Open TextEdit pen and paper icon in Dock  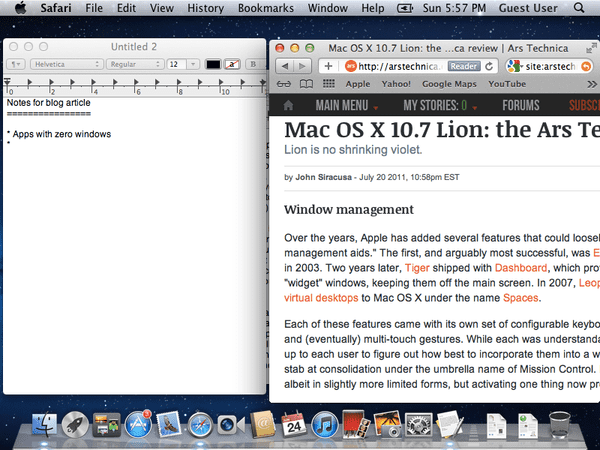tap(450, 424)
